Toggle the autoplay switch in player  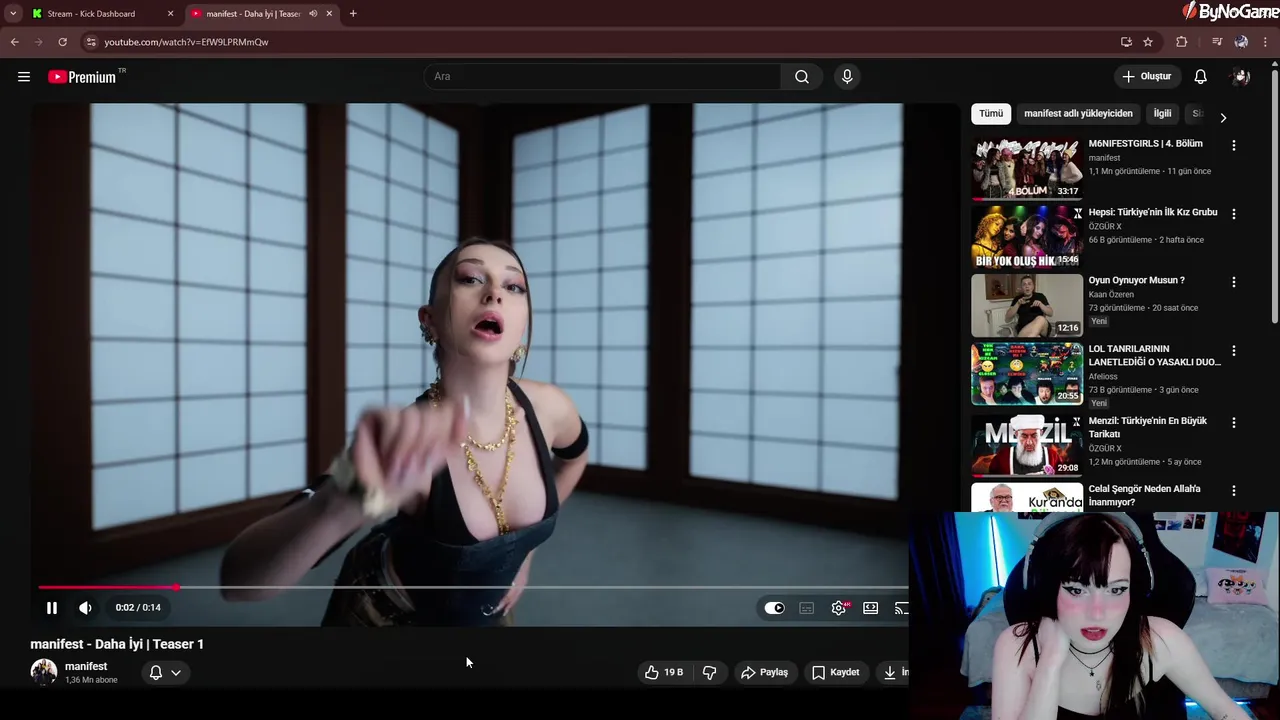775,608
